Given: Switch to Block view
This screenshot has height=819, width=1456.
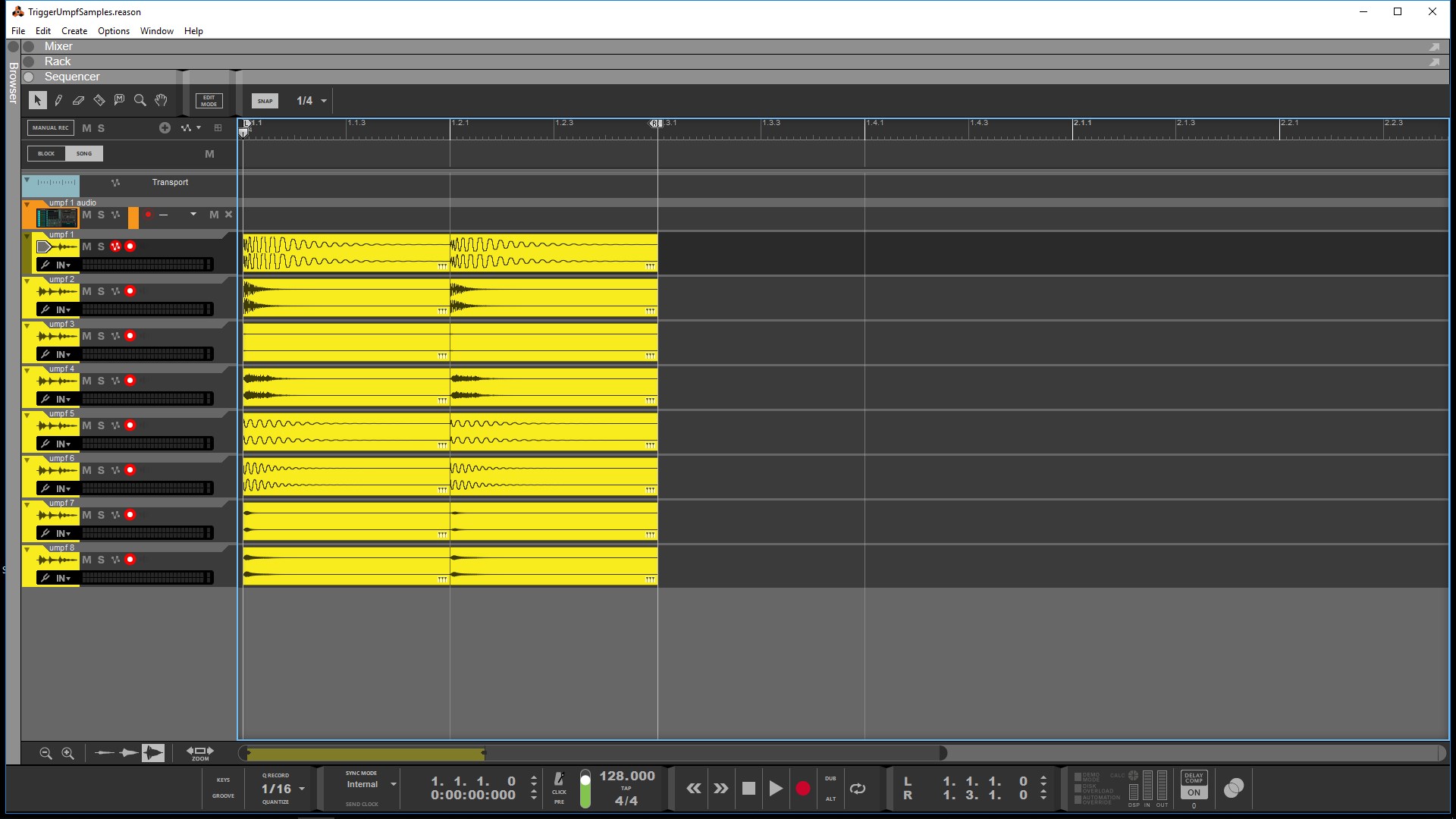Looking at the screenshot, I should click(46, 154).
